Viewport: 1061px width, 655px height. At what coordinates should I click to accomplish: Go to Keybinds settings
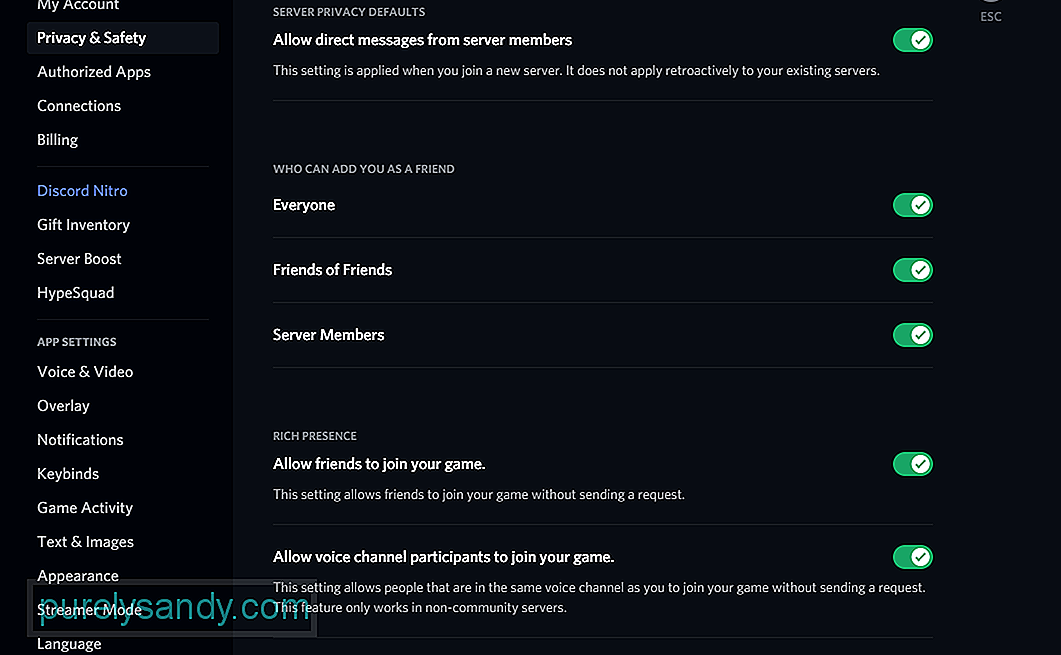click(68, 474)
